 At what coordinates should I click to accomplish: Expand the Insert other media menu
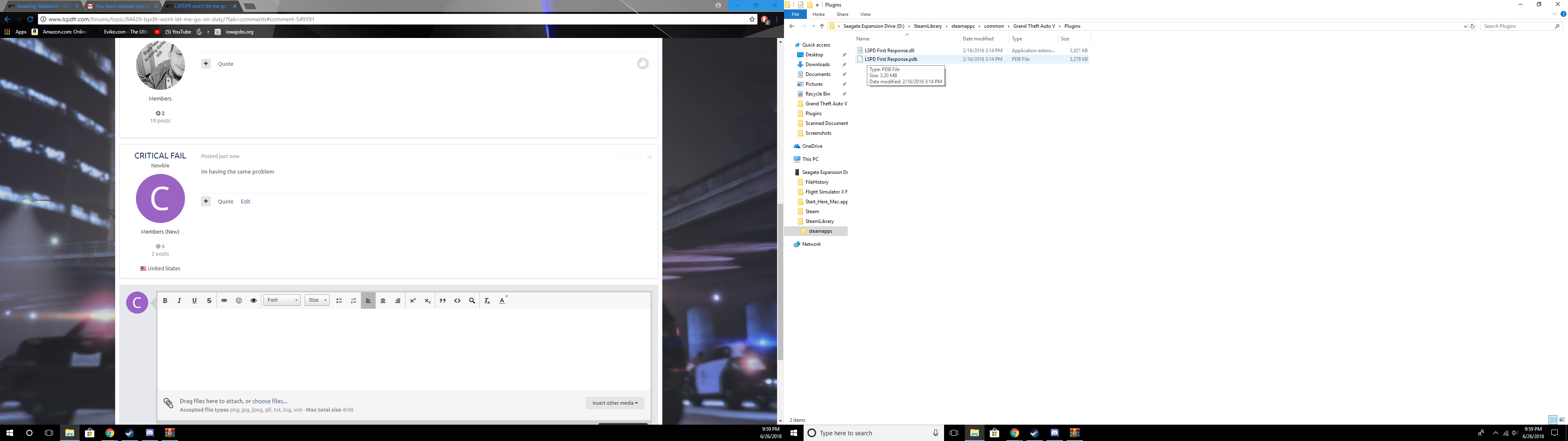(x=615, y=403)
